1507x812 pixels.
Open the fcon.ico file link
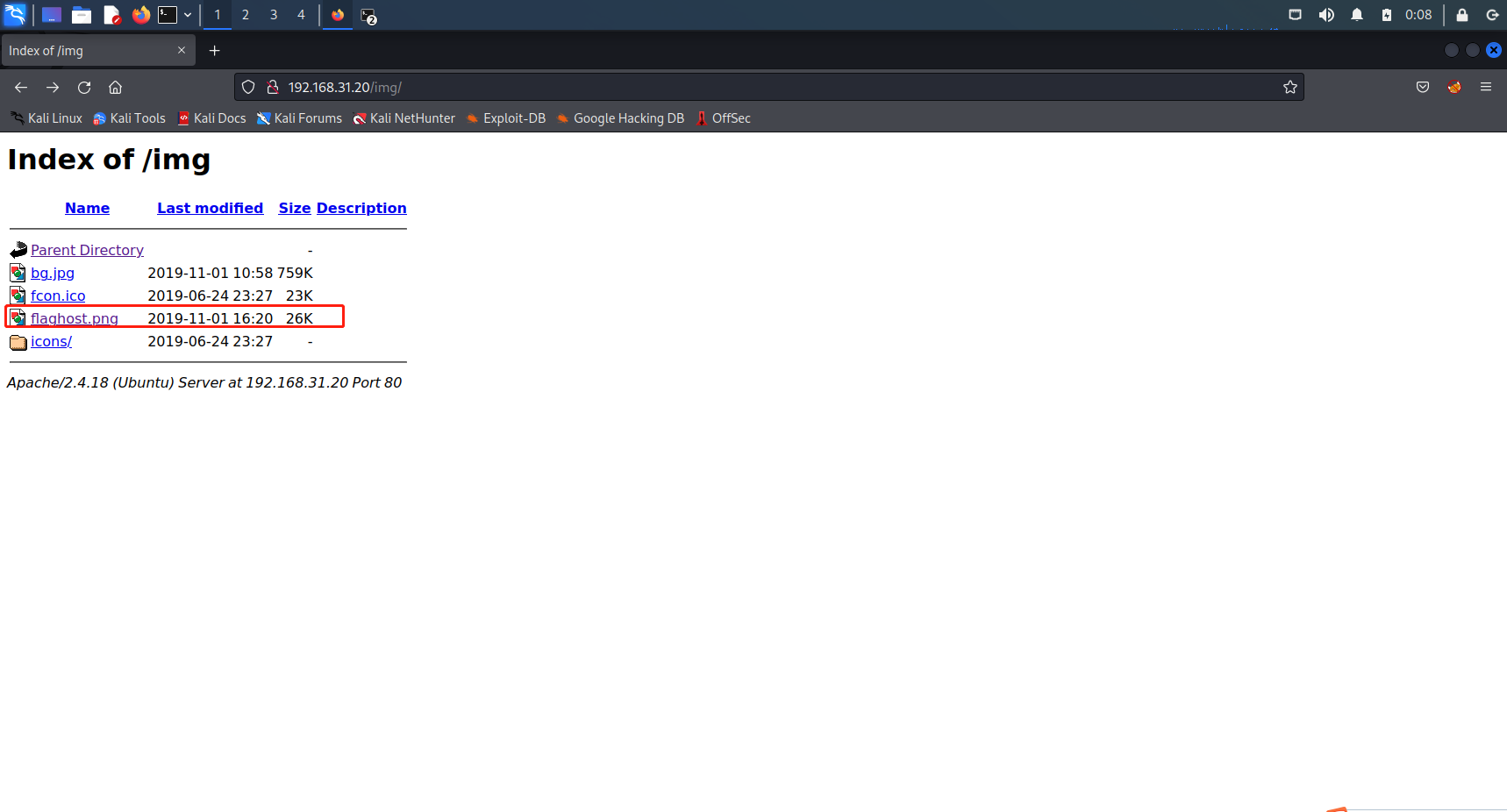coord(58,296)
